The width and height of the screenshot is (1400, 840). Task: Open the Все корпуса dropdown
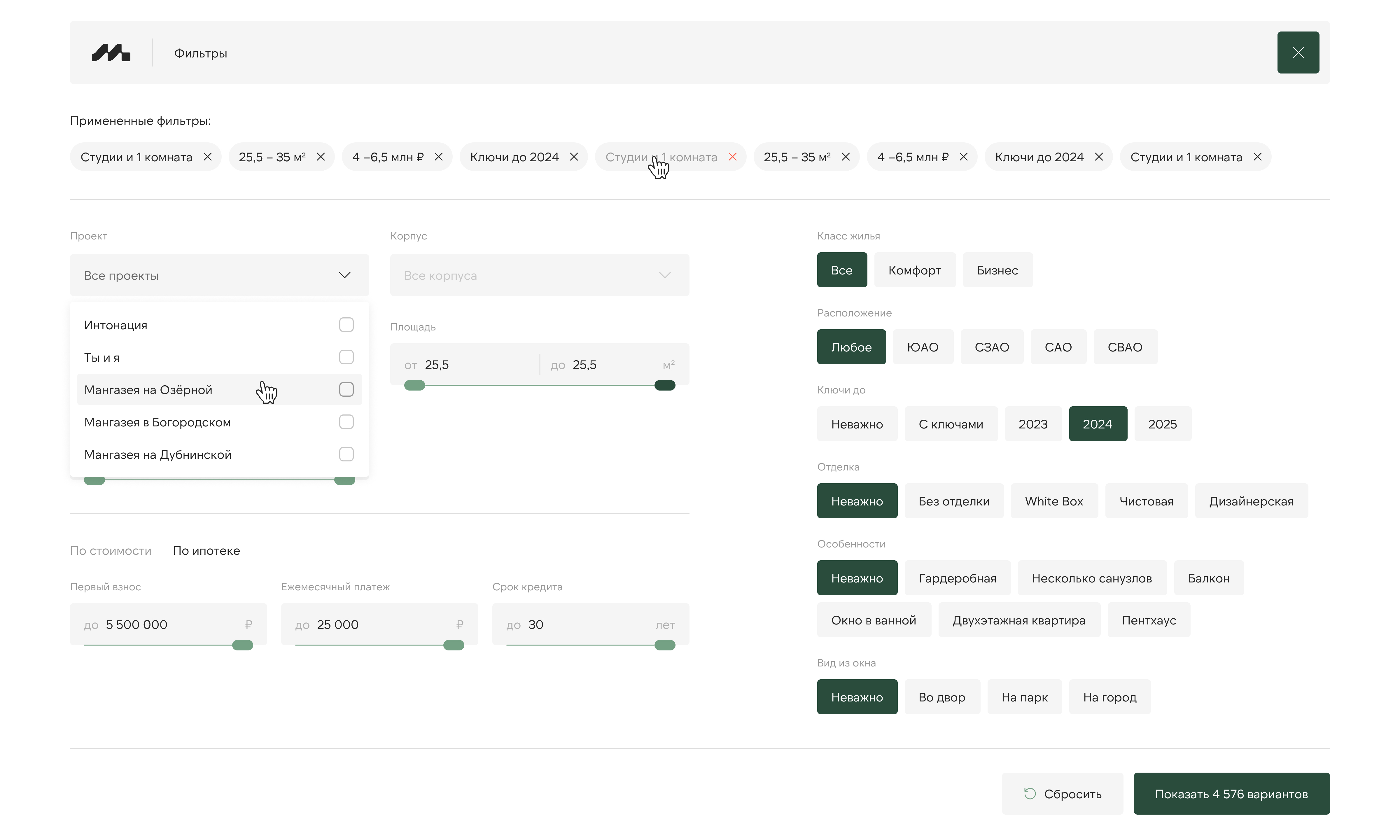pyautogui.click(x=539, y=275)
